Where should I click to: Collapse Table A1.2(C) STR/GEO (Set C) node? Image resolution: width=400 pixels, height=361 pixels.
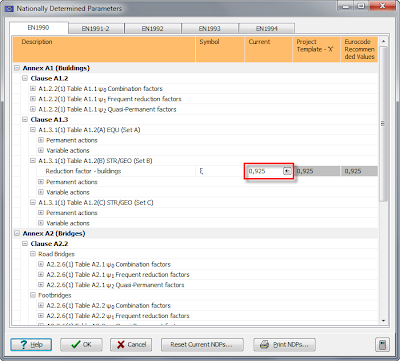(33, 202)
